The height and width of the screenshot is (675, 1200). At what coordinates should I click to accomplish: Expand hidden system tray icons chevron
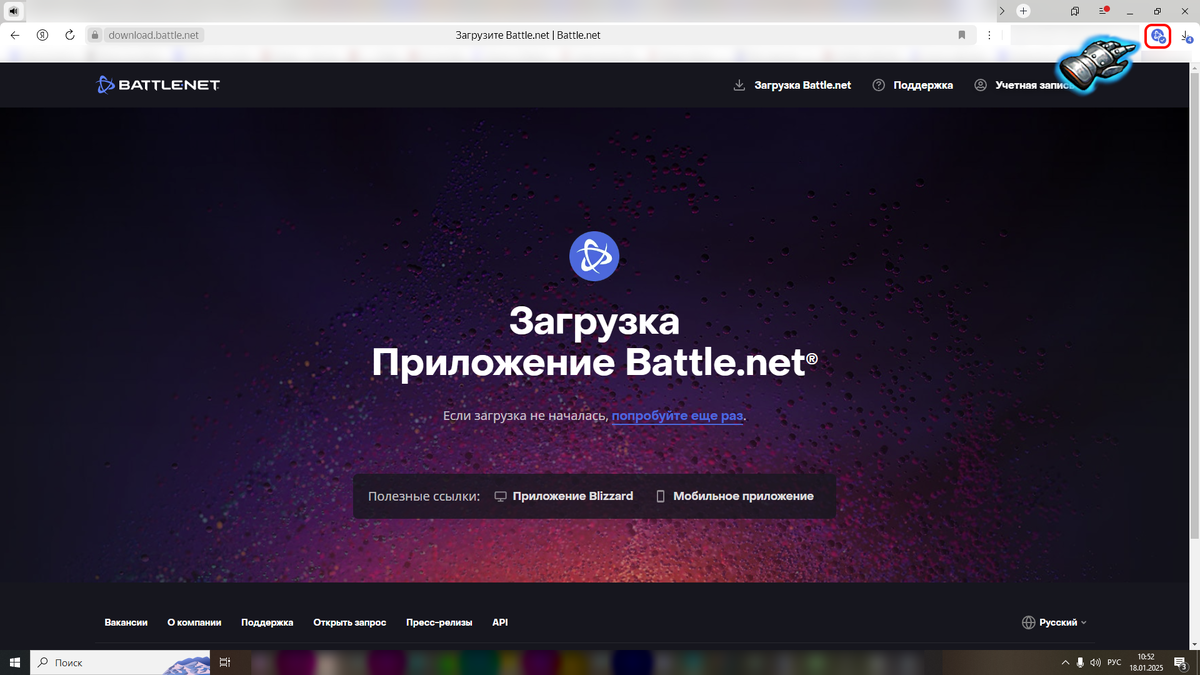pos(1064,662)
